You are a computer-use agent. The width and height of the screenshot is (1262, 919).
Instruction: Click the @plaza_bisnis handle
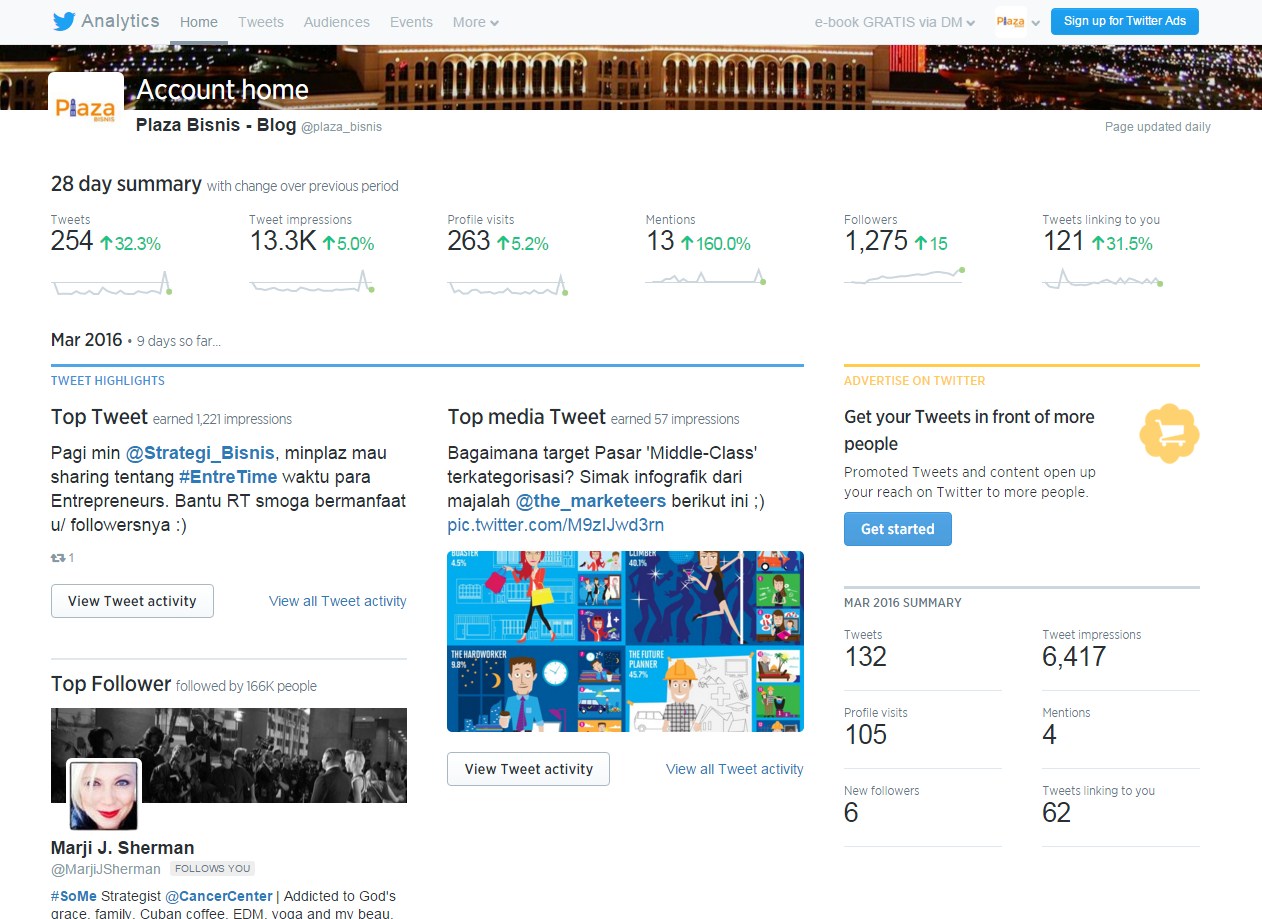pos(341,127)
